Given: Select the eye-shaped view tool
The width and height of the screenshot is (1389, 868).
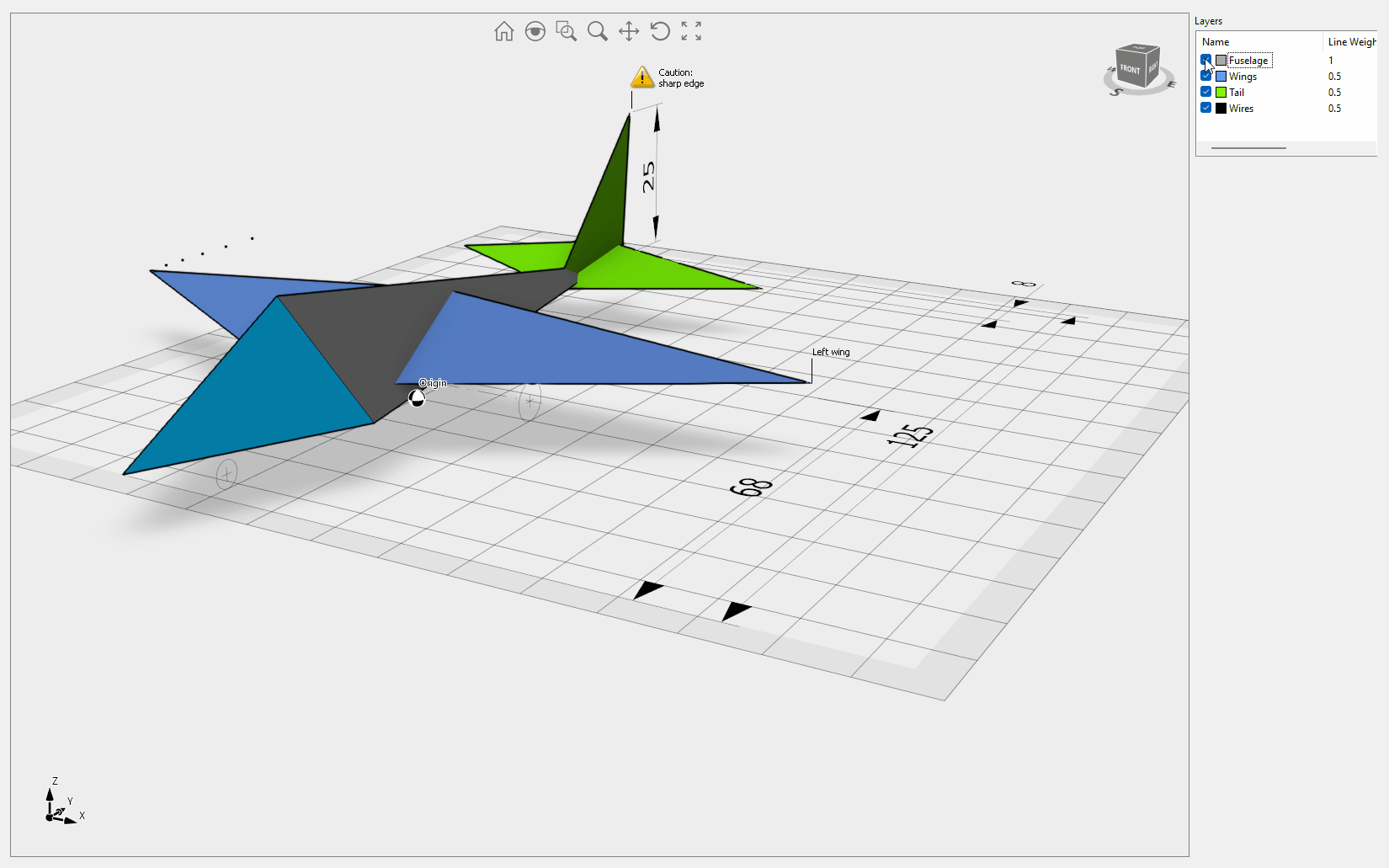Looking at the screenshot, I should pos(535,31).
